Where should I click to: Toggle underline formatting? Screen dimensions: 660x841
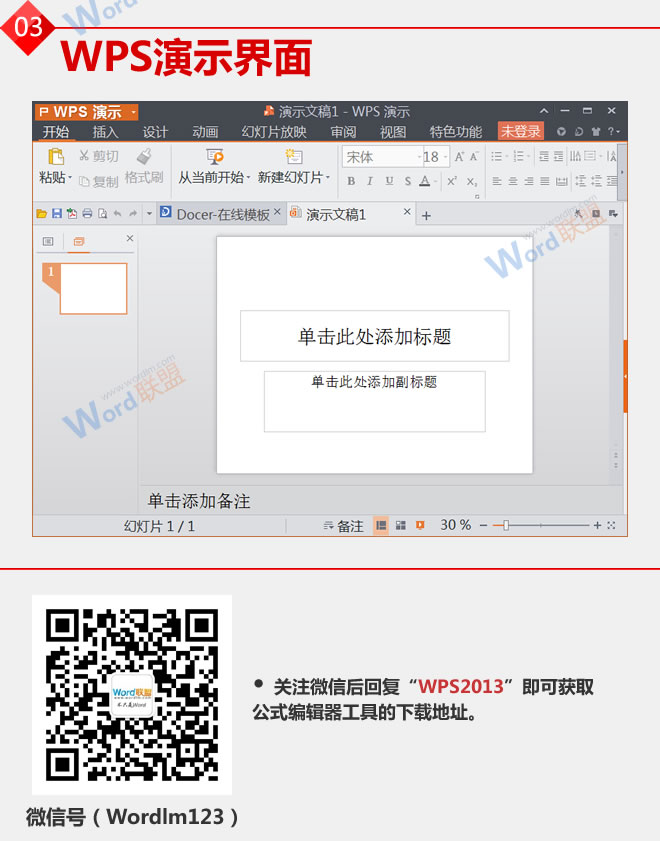pyautogui.click(x=389, y=181)
